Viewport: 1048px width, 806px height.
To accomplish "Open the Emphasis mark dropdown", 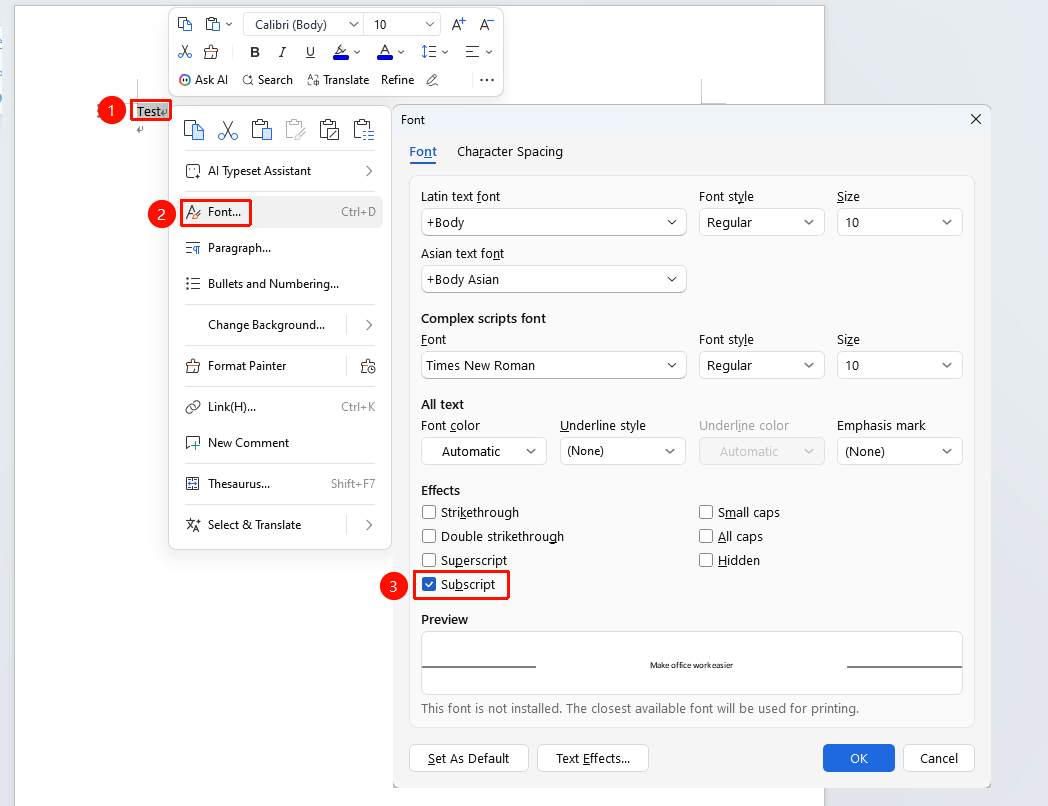I will coord(900,451).
